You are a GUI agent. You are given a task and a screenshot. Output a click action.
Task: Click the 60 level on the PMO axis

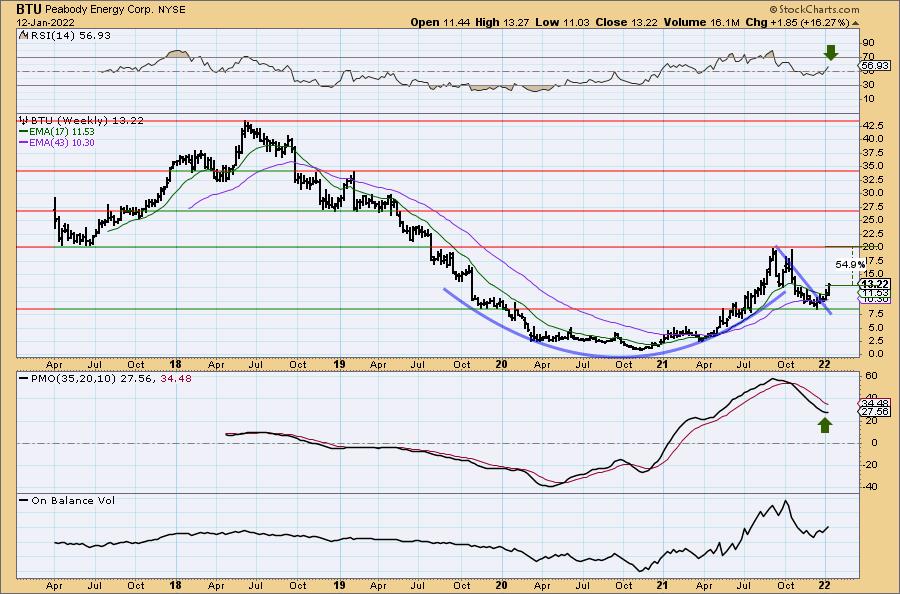[871, 376]
